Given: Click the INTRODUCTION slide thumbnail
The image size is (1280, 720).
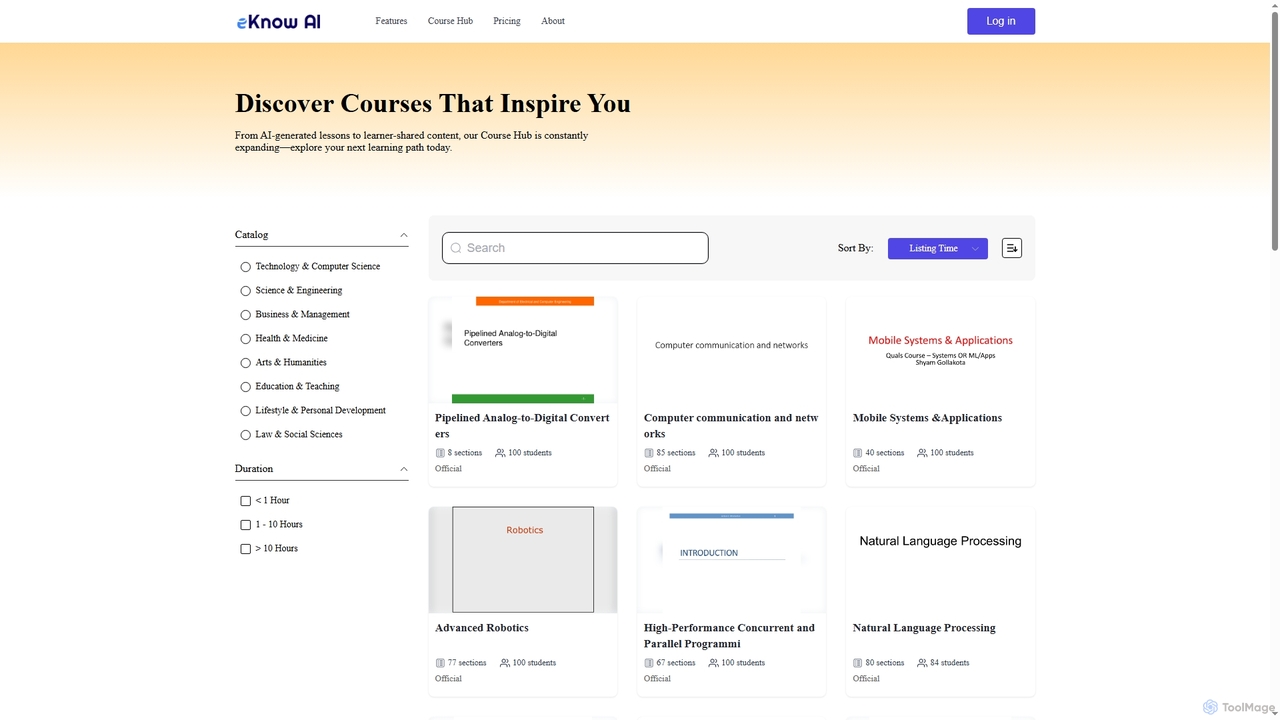Looking at the screenshot, I should coord(731,560).
